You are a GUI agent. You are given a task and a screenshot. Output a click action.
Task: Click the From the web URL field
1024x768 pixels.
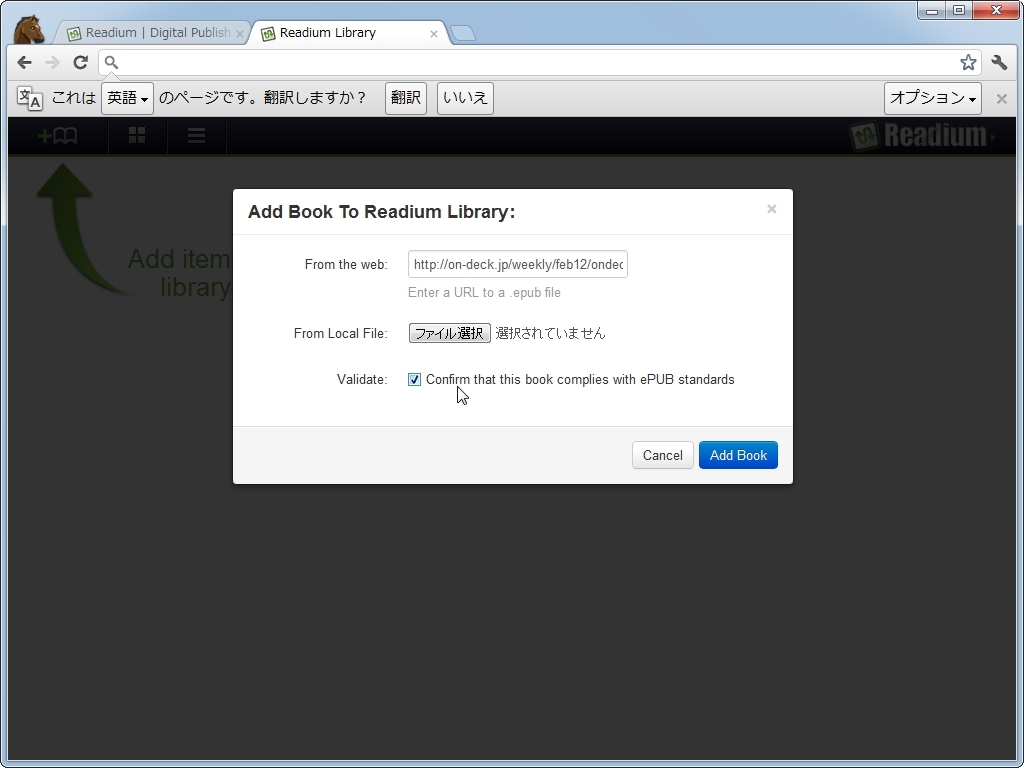[x=518, y=264]
